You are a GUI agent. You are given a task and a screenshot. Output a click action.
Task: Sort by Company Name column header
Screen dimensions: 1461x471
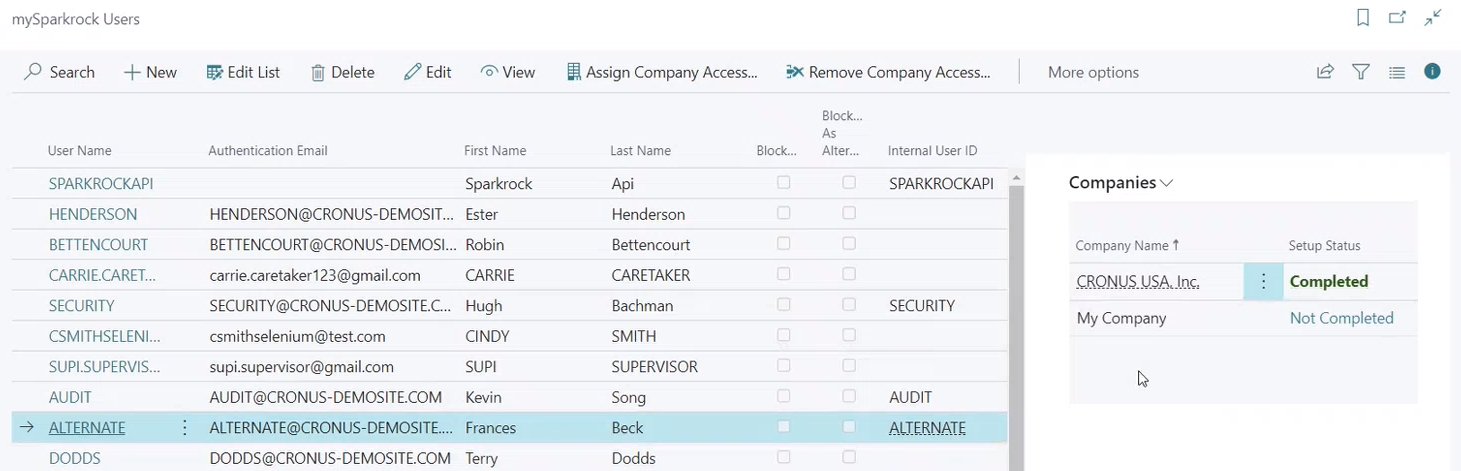1127,246
